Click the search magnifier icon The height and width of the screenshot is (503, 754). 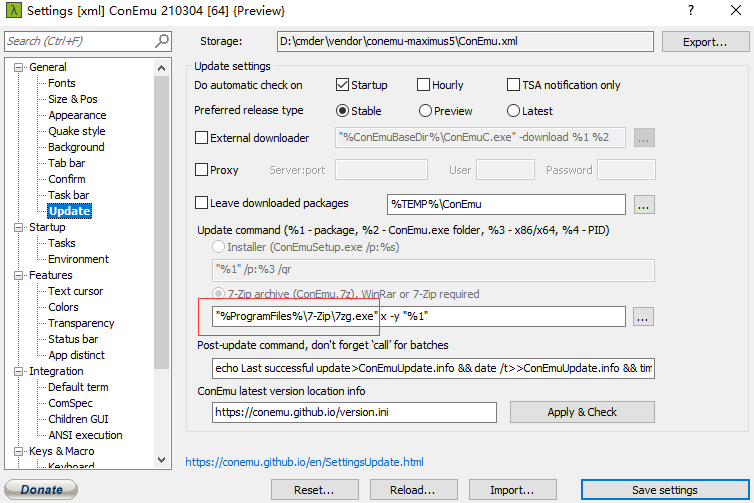coord(162,41)
